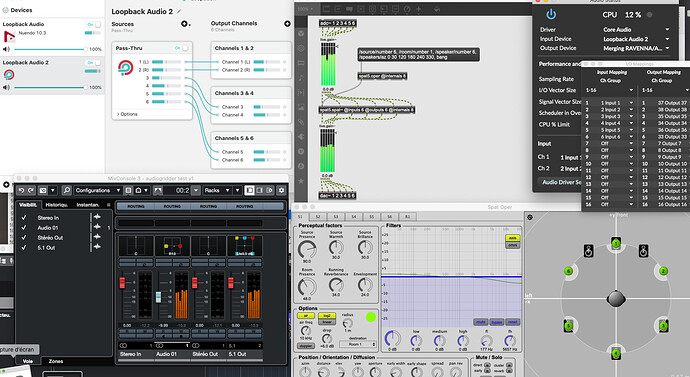The height and width of the screenshot is (377, 690).
Task: Open the Racks dropdown in MixConsole
Action: [217, 190]
